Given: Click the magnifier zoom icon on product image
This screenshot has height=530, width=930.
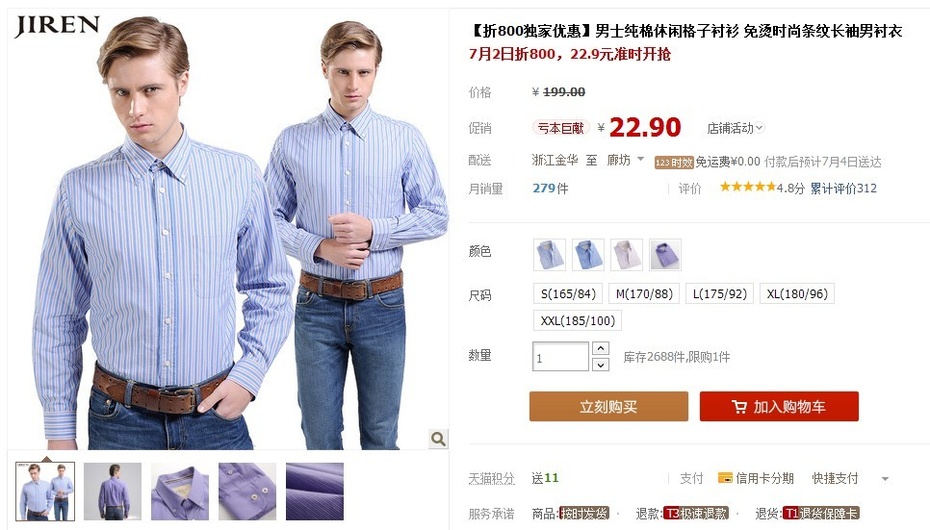Looking at the screenshot, I should [x=438, y=439].
